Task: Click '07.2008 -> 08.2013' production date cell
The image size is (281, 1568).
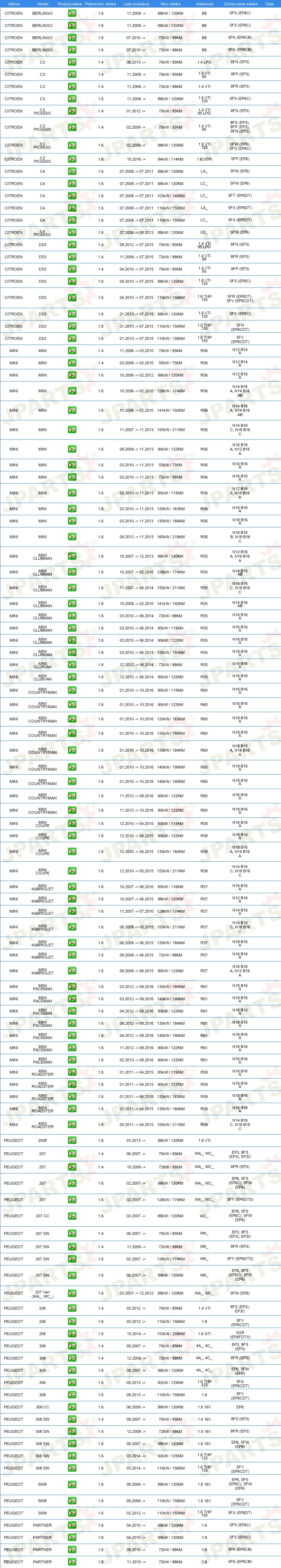Action: point(136,232)
